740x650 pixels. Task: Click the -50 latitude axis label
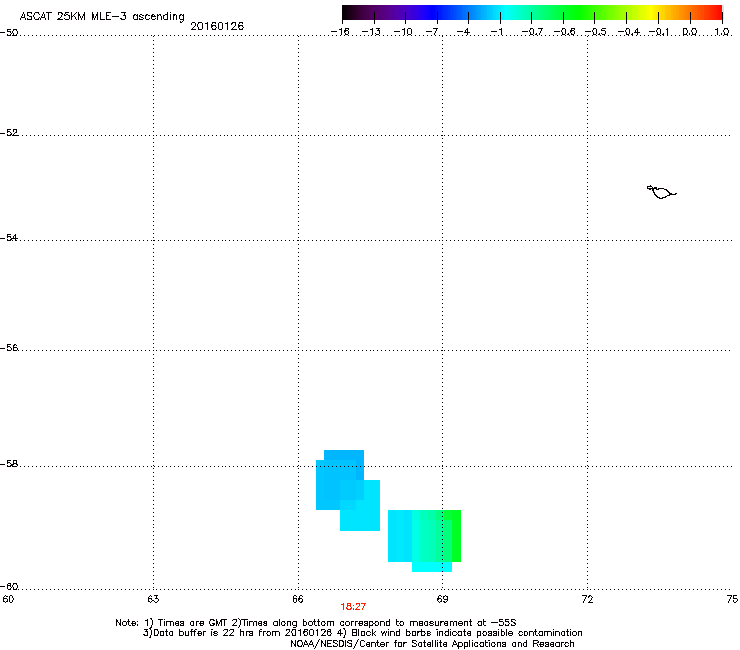click(x=9, y=33)
